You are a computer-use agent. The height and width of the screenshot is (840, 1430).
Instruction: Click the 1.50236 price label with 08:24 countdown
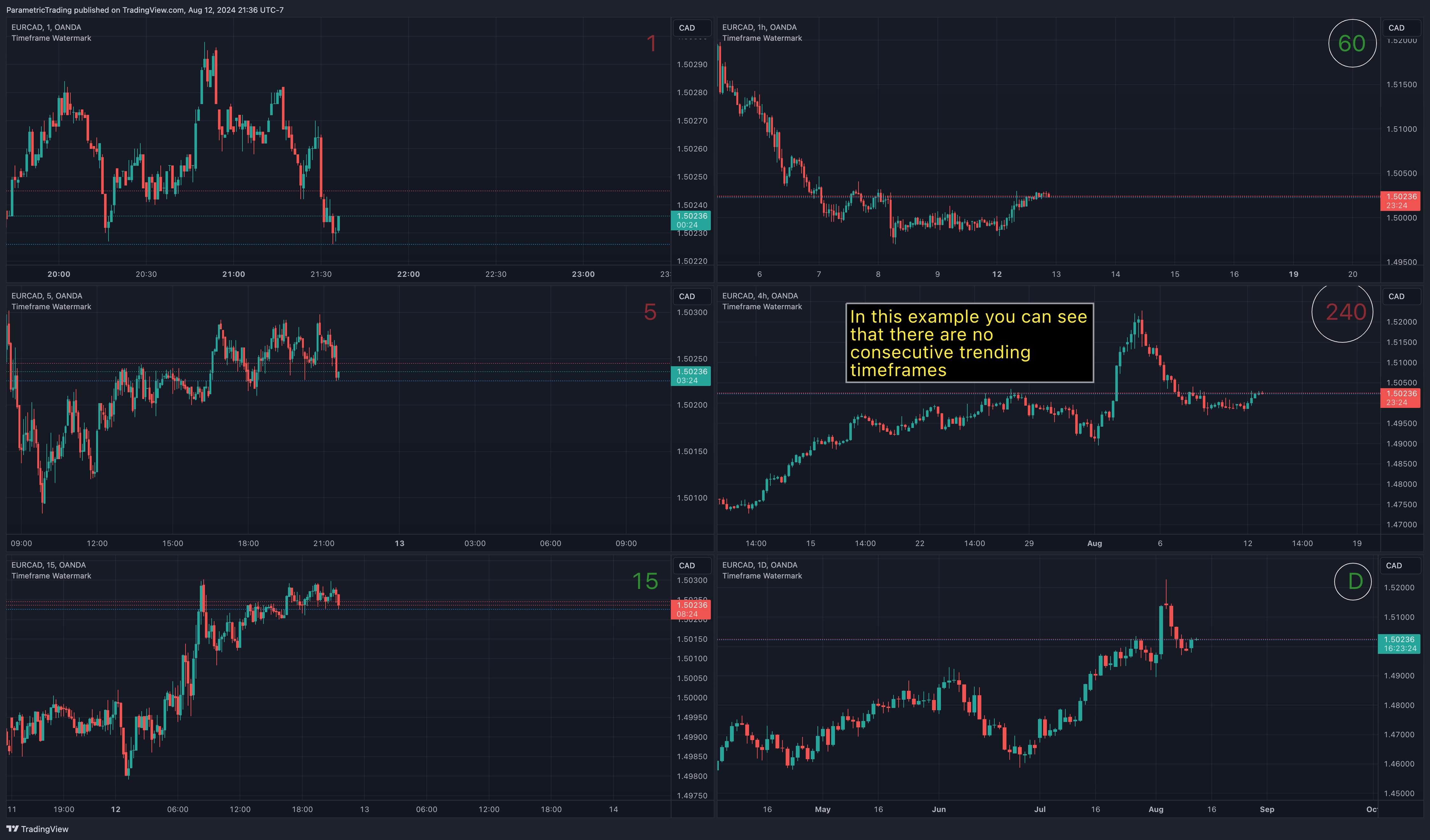pyautogui.click(x=690, y=609)
